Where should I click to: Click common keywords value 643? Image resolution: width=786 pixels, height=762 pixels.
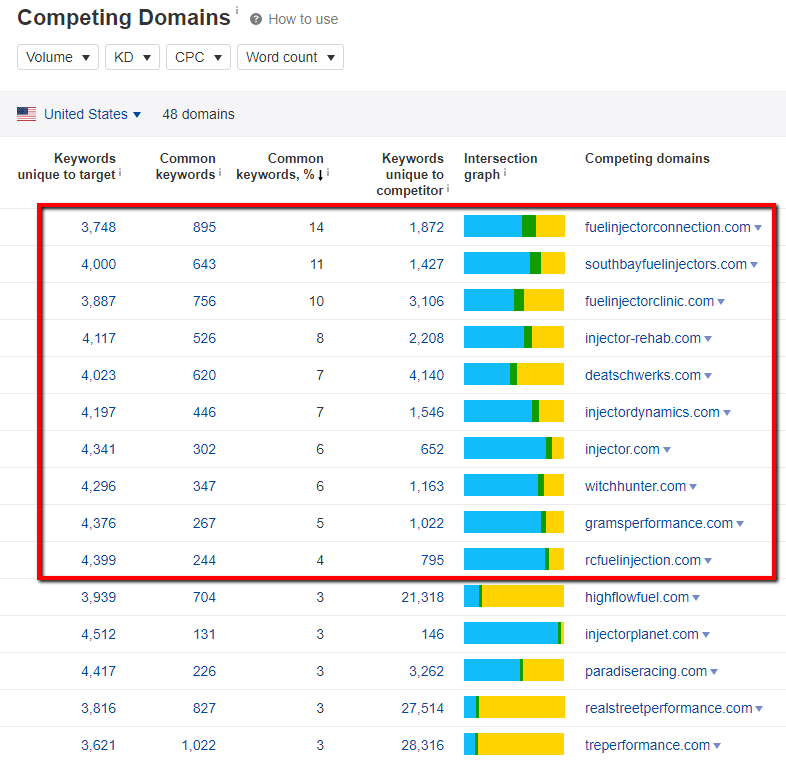click(x=205, y=265)
